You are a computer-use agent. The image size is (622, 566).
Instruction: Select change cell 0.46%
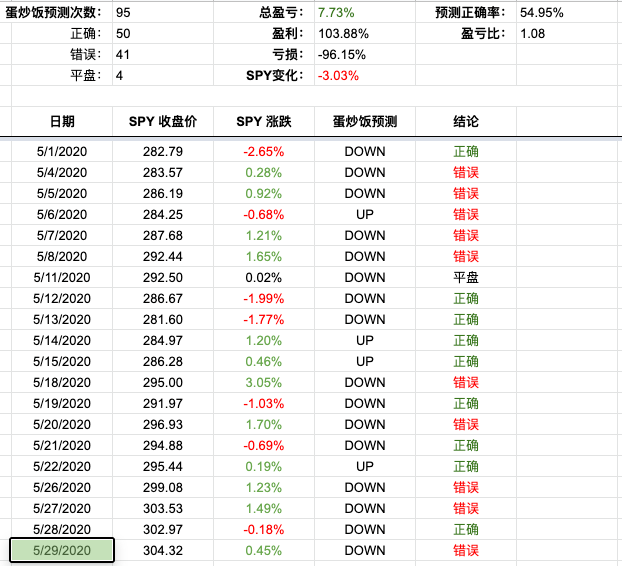pyautogui.click(x=264, y=362)
